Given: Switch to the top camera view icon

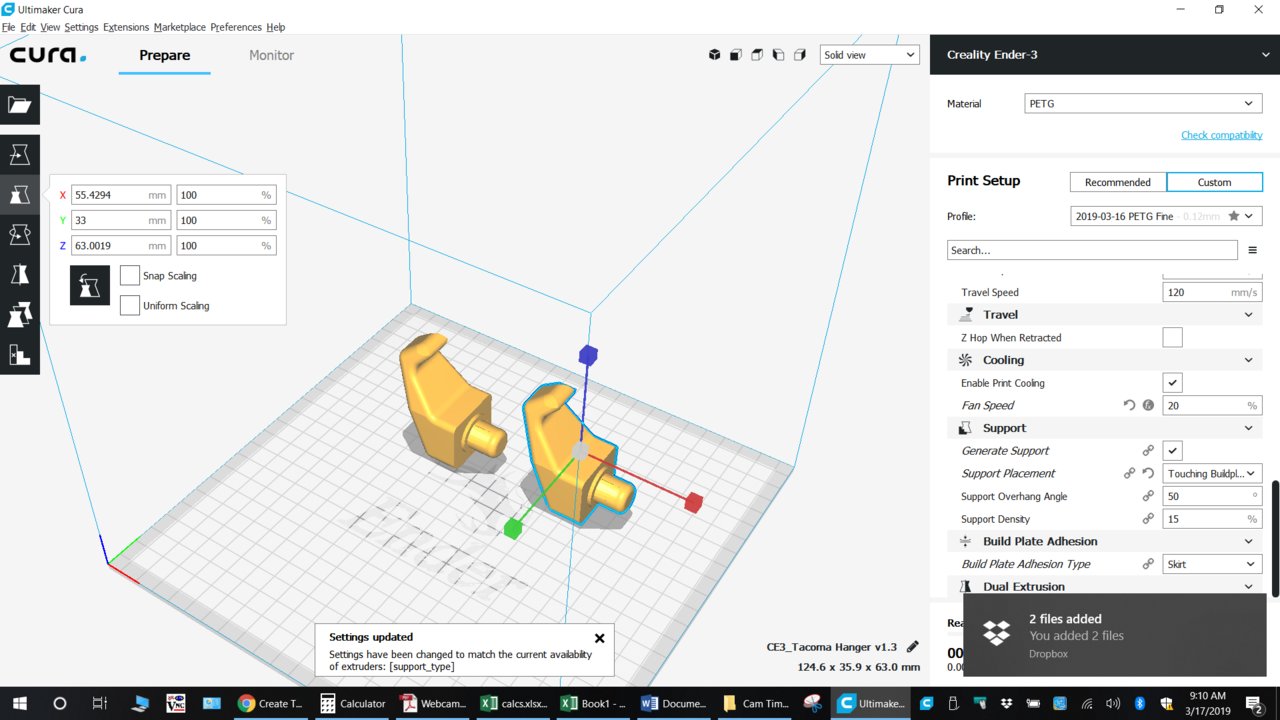Looking at the screenshot, I should (x=757, y=55).
